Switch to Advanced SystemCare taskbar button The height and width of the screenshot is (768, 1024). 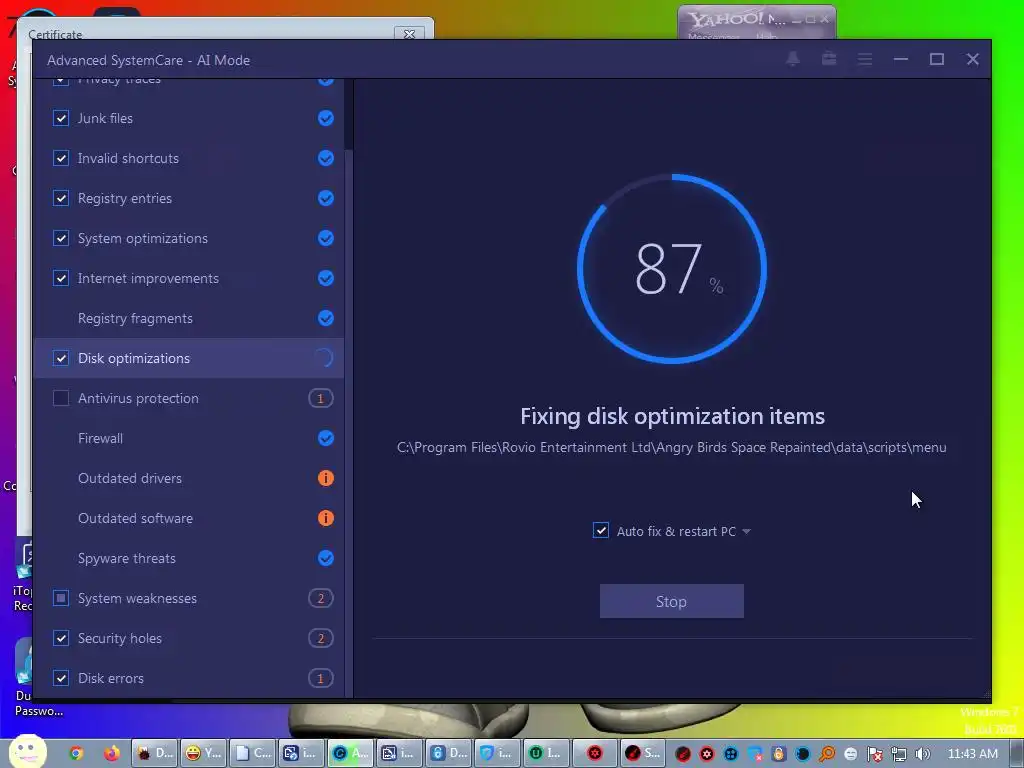[350, 753]
